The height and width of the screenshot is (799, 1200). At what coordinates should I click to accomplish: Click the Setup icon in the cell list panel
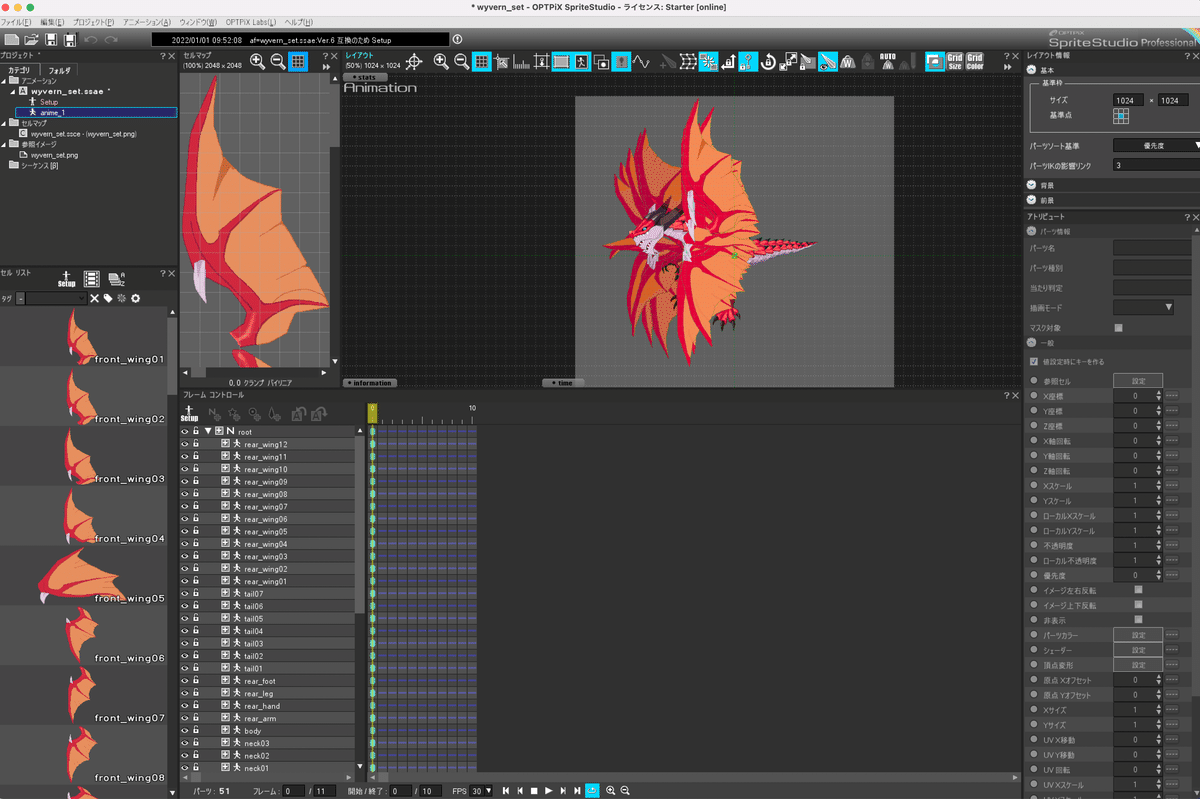click(x=67, y=278)
